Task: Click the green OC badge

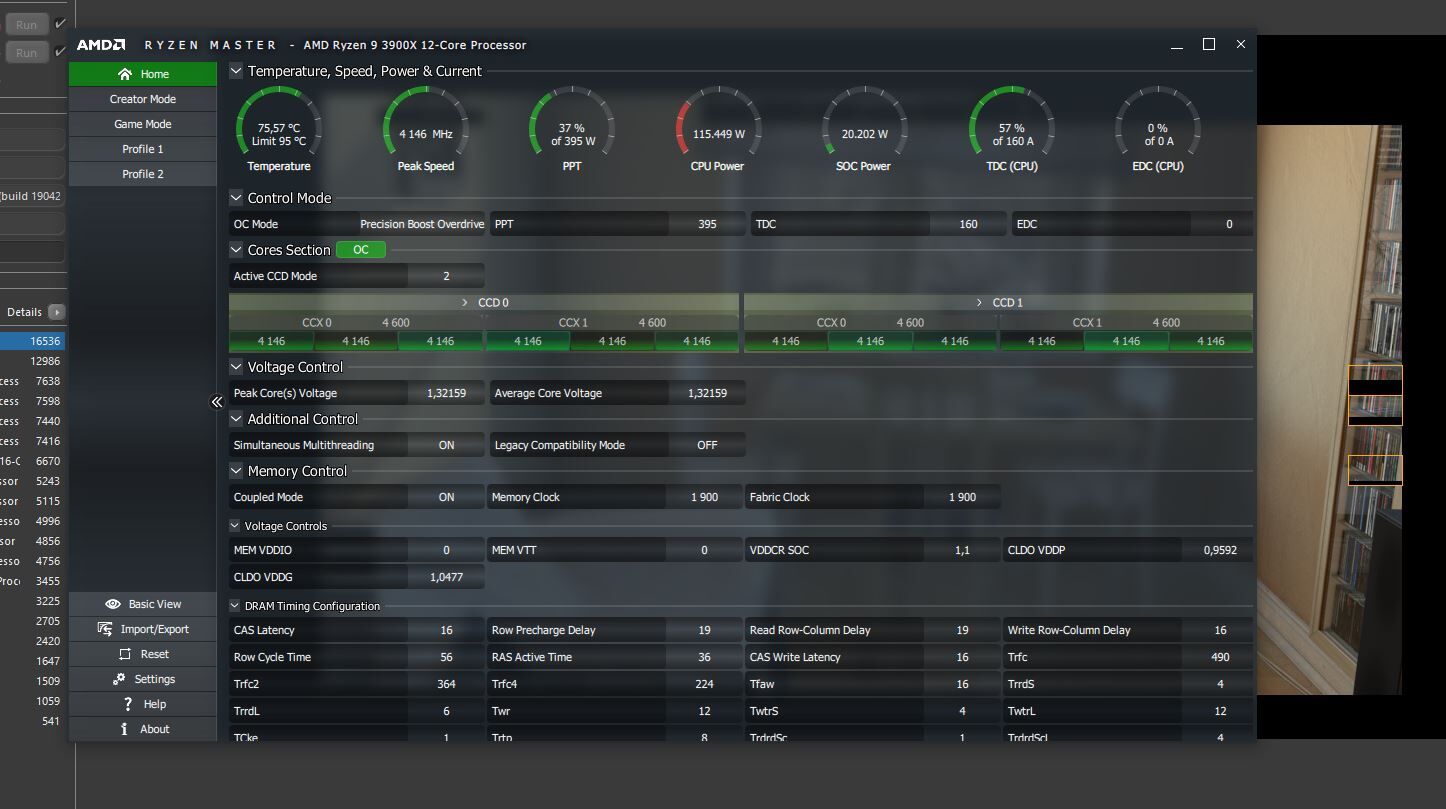Action: pyautogui.click(x=361, y=250)
